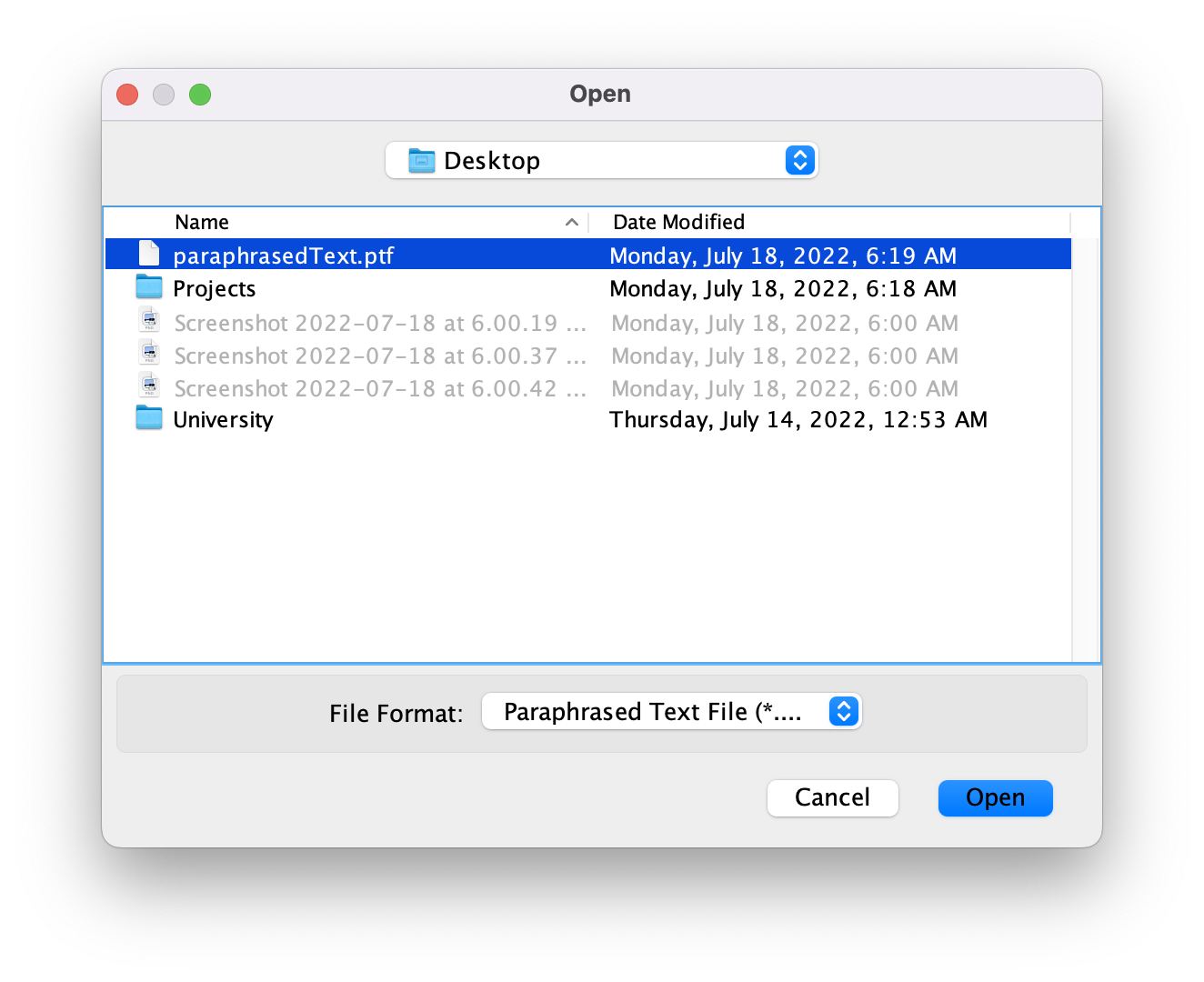Click Screenshot 2022-07-18 at 6.00.37 name

[380, 356]
